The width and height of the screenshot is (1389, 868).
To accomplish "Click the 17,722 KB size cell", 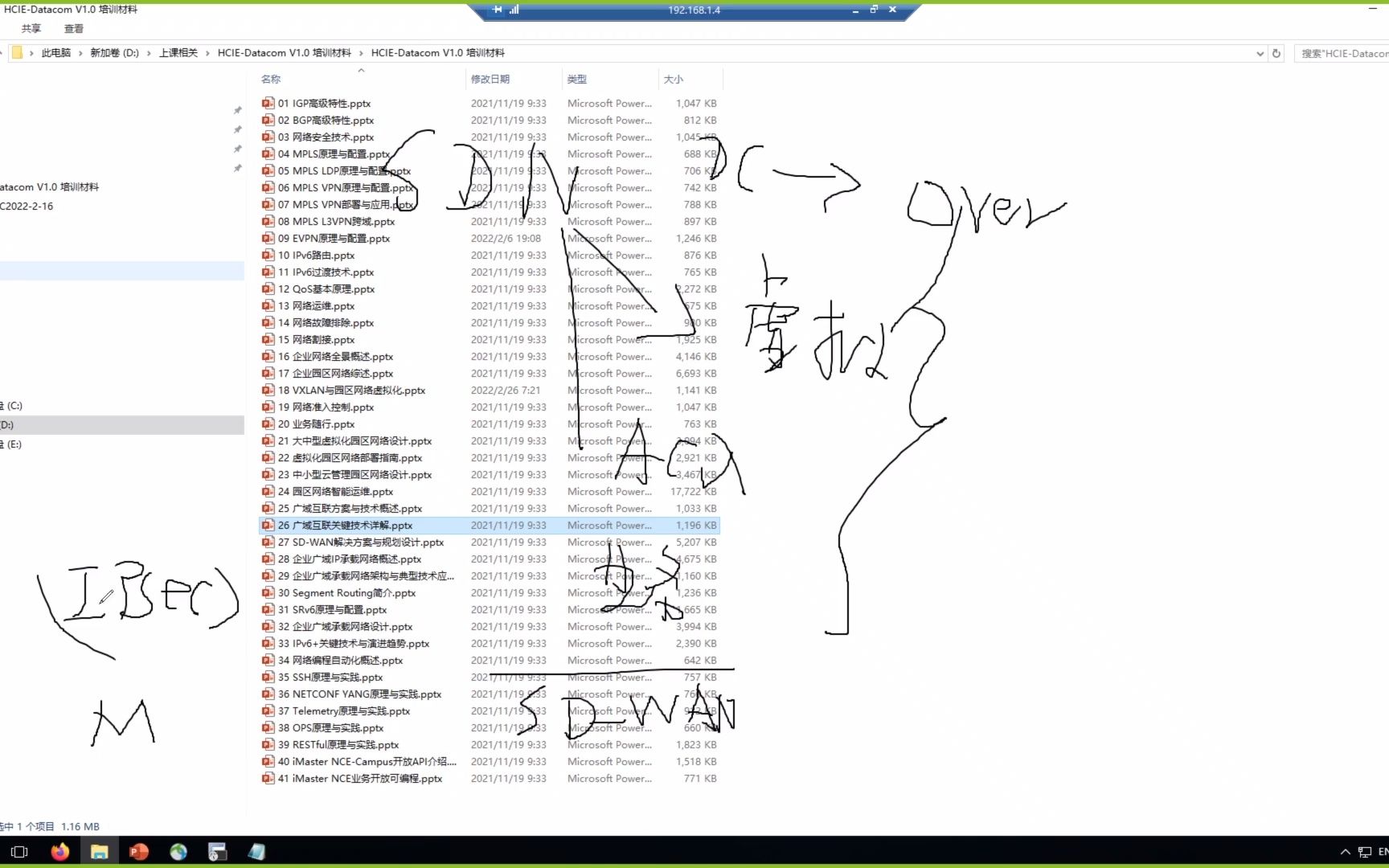I will pyautogui.click(x=694, y=491).
